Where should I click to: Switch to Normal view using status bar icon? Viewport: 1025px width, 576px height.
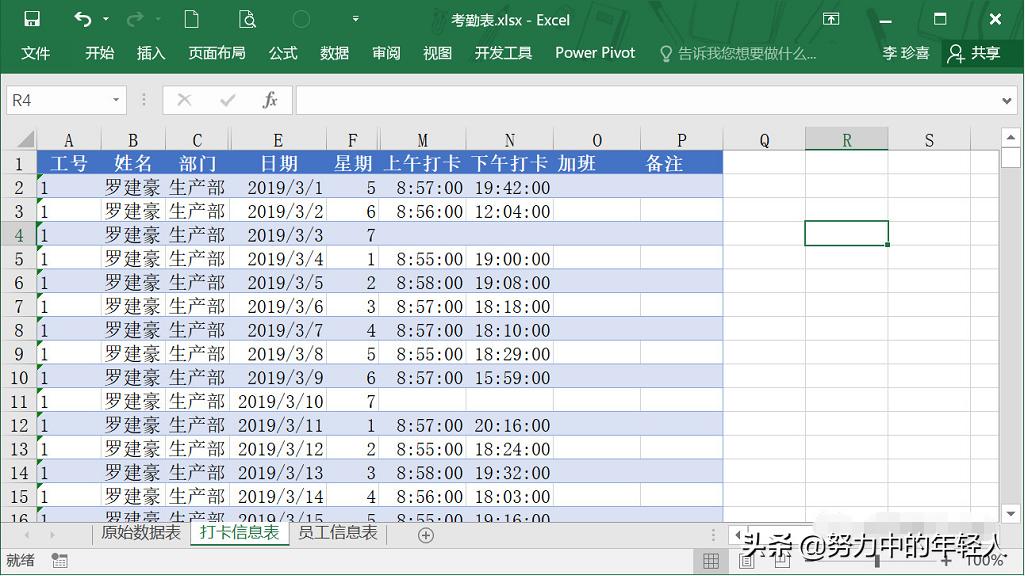click(713, 560)
